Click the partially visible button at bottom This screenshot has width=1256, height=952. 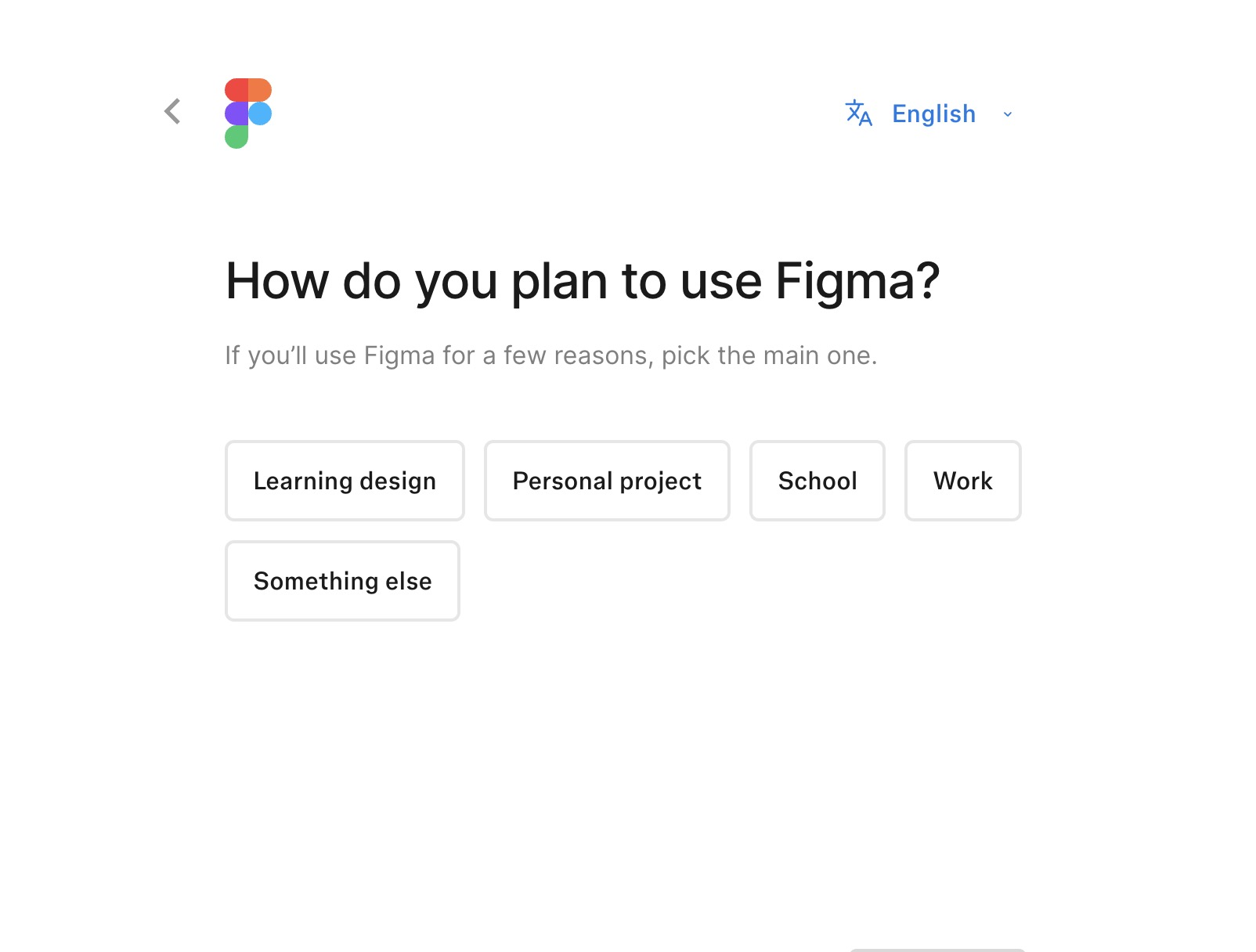[x=937, y=950]
